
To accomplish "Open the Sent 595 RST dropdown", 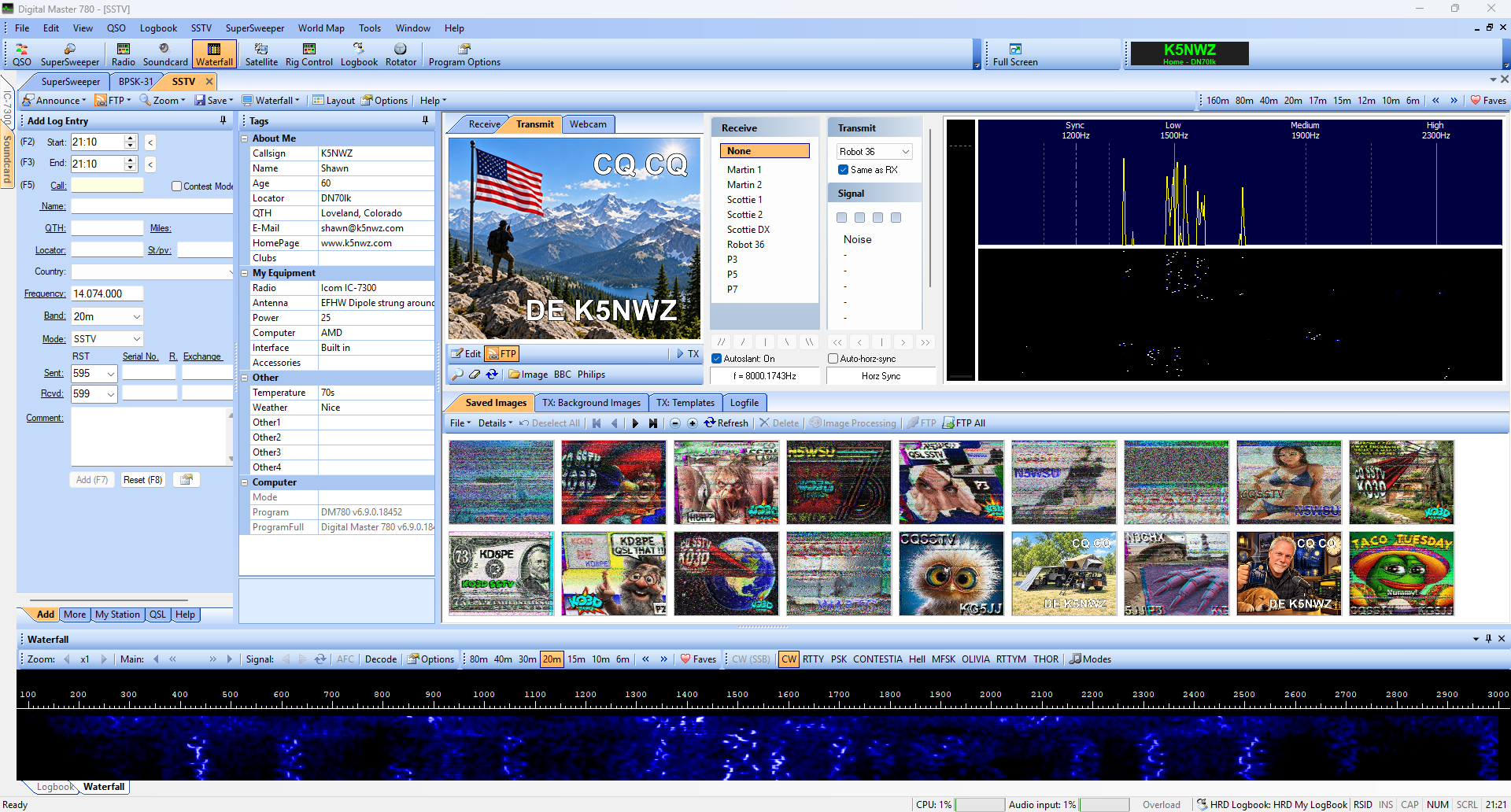I will click(111, 374).
